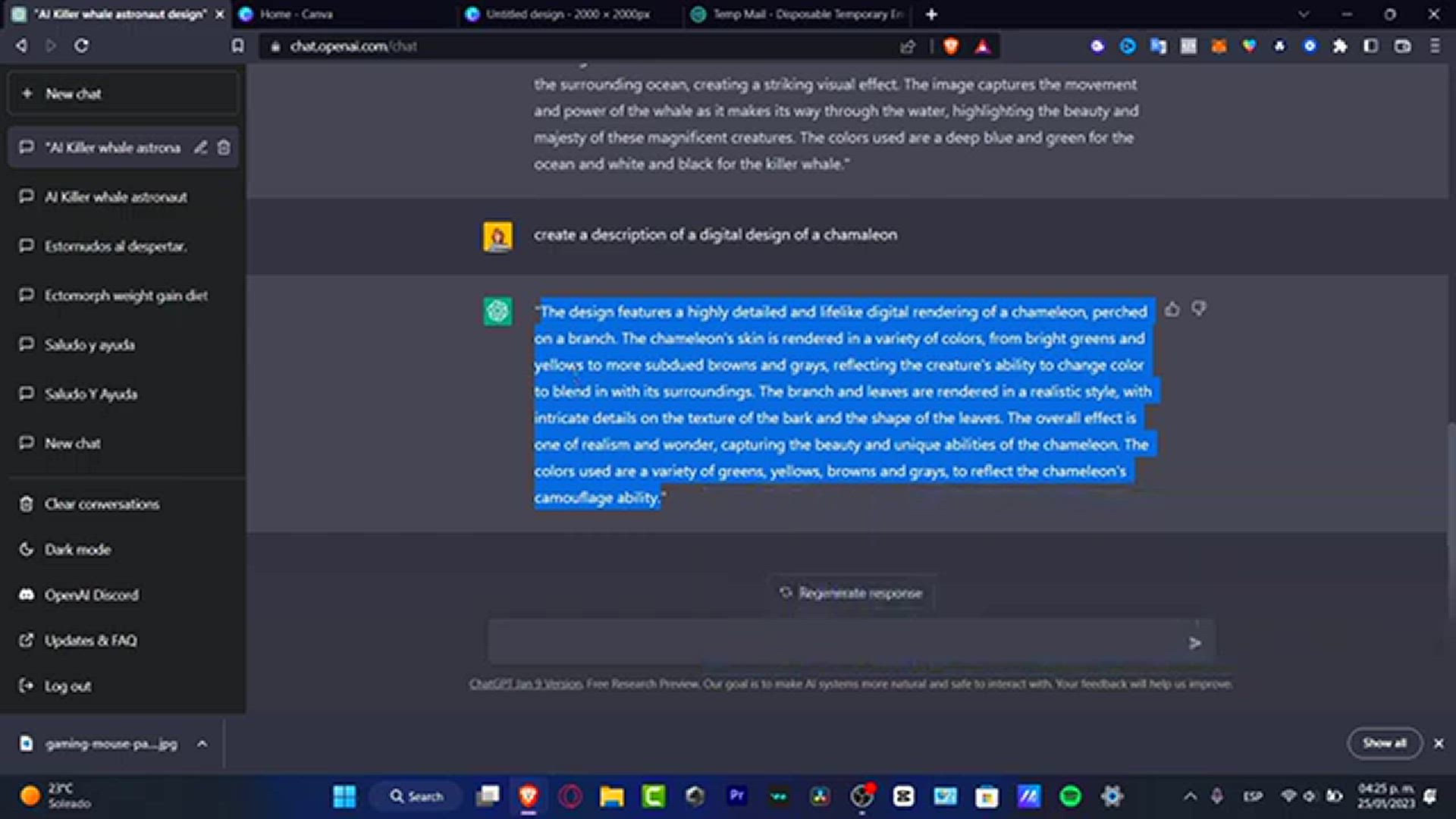The width and height of the screenshot is (1456, 819).
Task: Bookmark this page using the bookmark icon
Action: [x=237, y=46]
